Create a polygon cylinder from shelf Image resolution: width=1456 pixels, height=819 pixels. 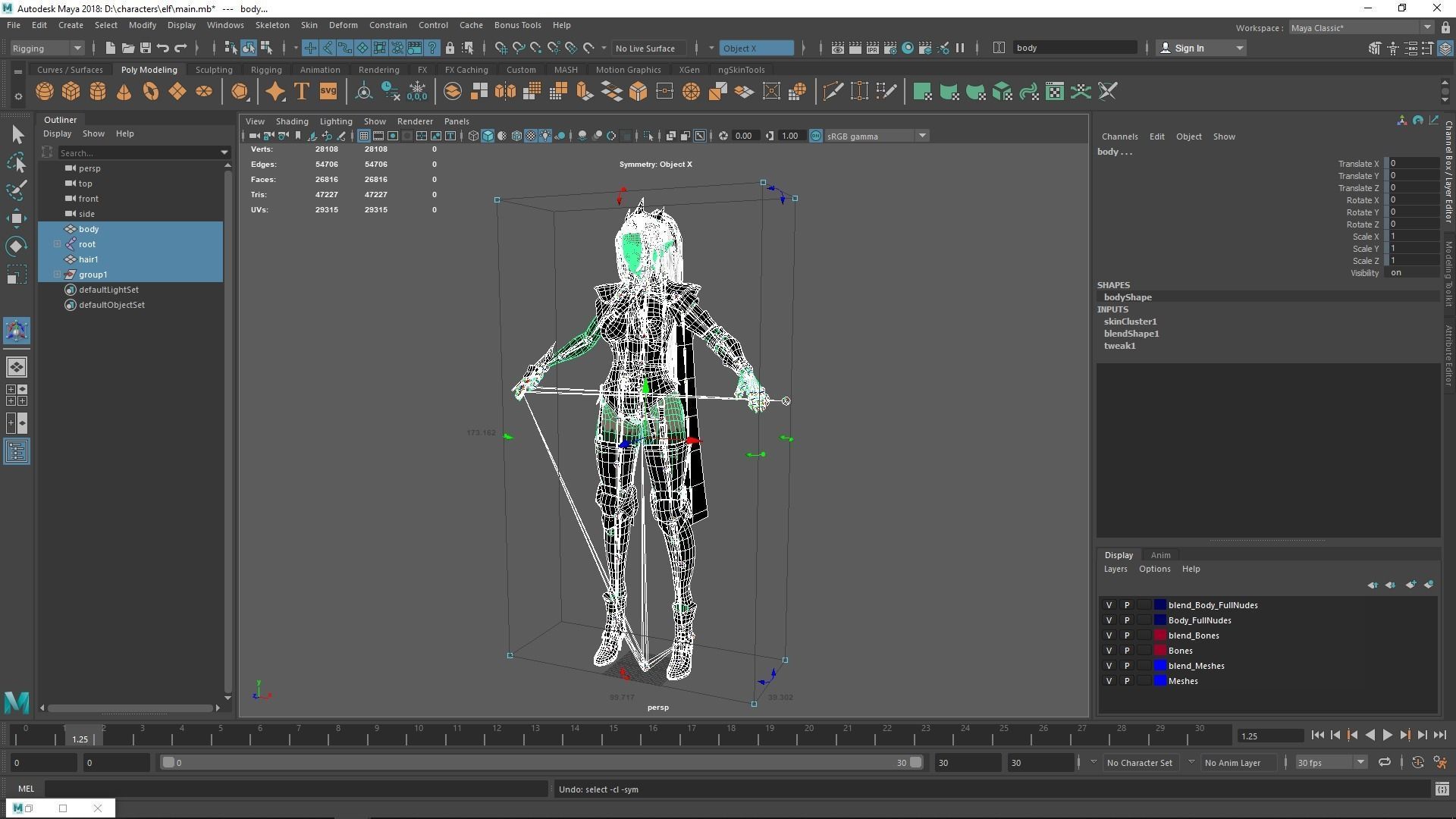(x=98, y=92)
